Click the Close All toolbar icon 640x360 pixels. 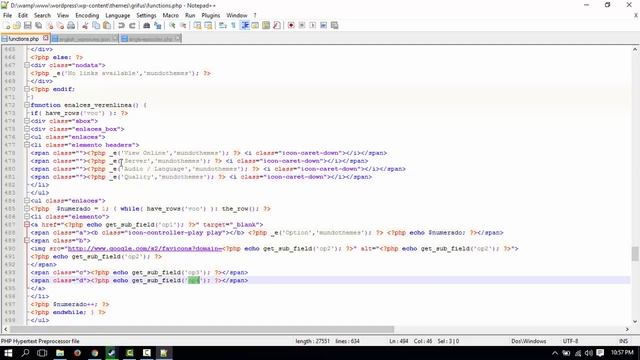60,25
